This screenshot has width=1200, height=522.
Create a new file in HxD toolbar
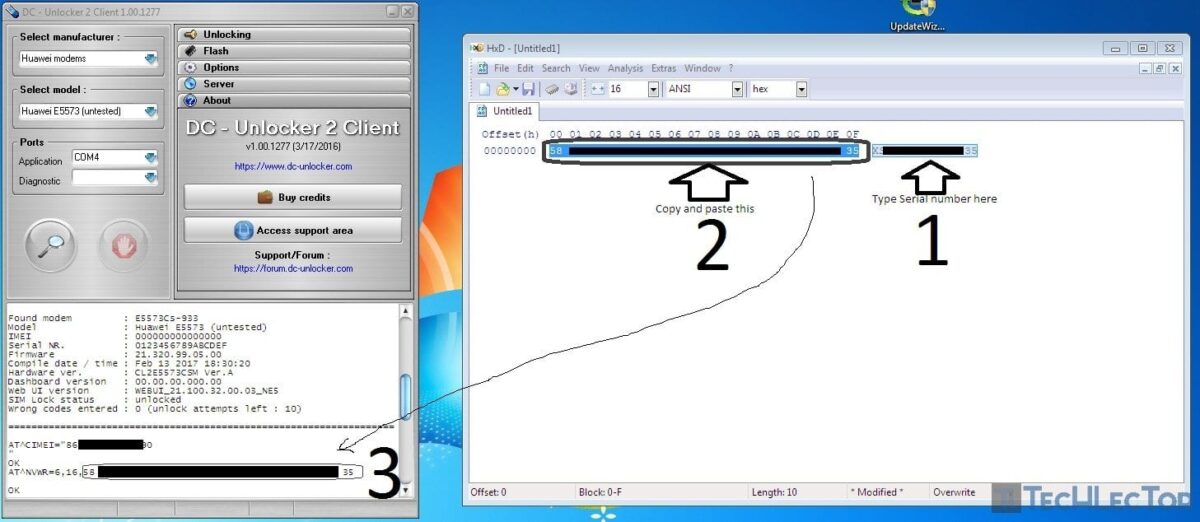tap(484, 89)
